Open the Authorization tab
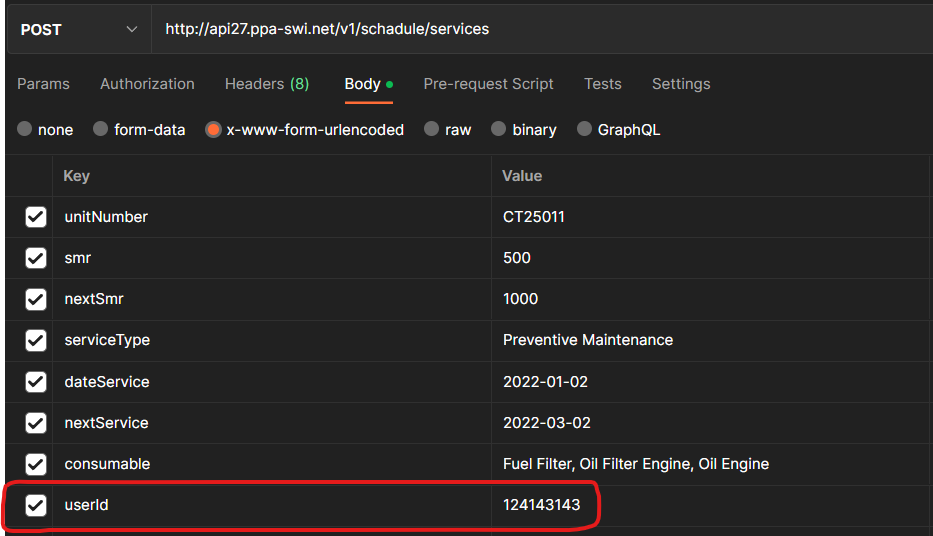Viewport: 933px width, 536px height. click(147, 84)
